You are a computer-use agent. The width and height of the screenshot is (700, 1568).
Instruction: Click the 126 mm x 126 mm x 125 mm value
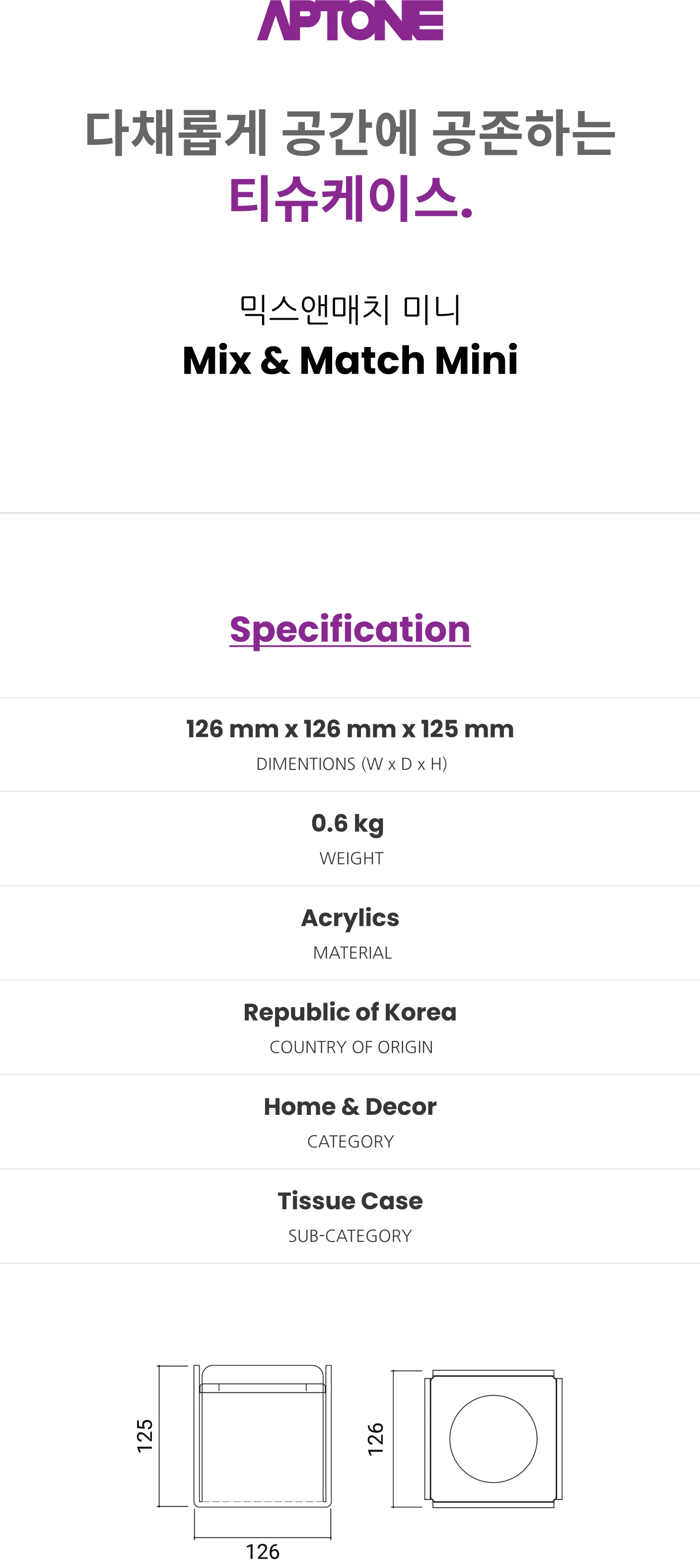coord(350,729)
